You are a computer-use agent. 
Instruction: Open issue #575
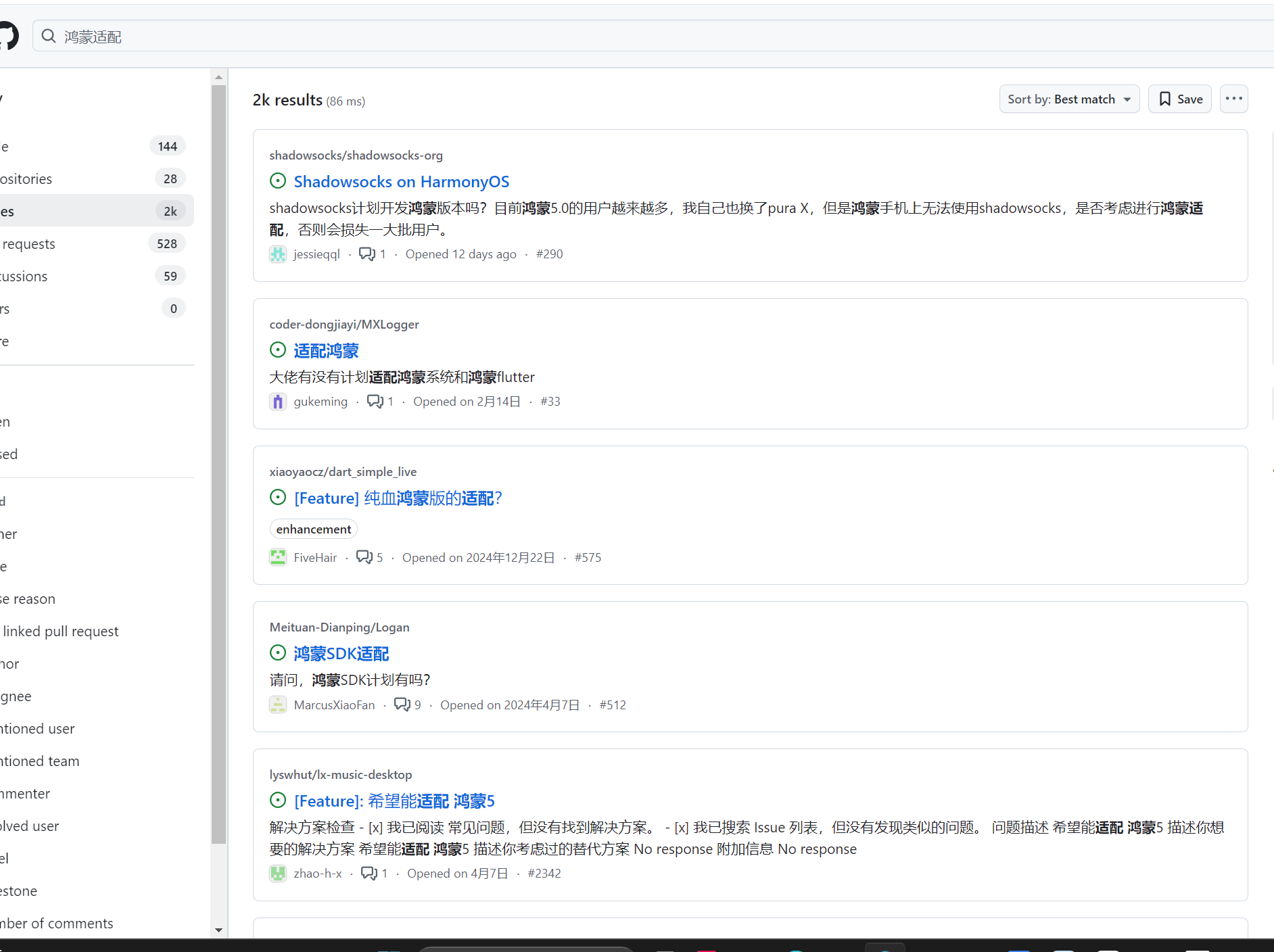(588, 557)
